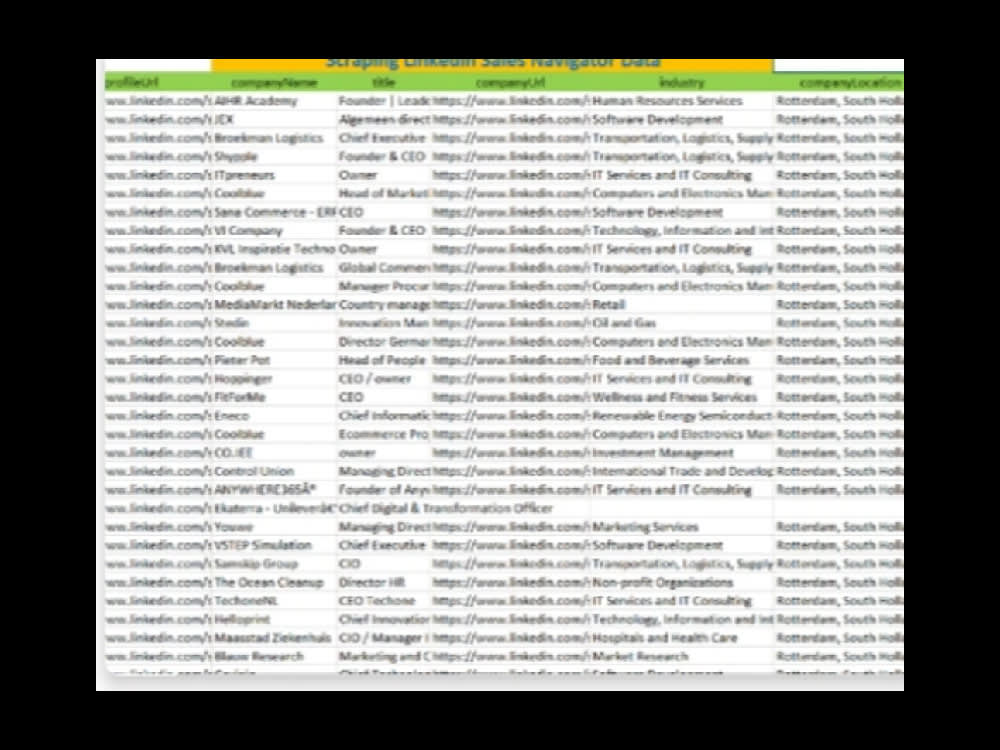
Task: Click the Ekaterra - Unilever cell
Action: pos(275,508)
